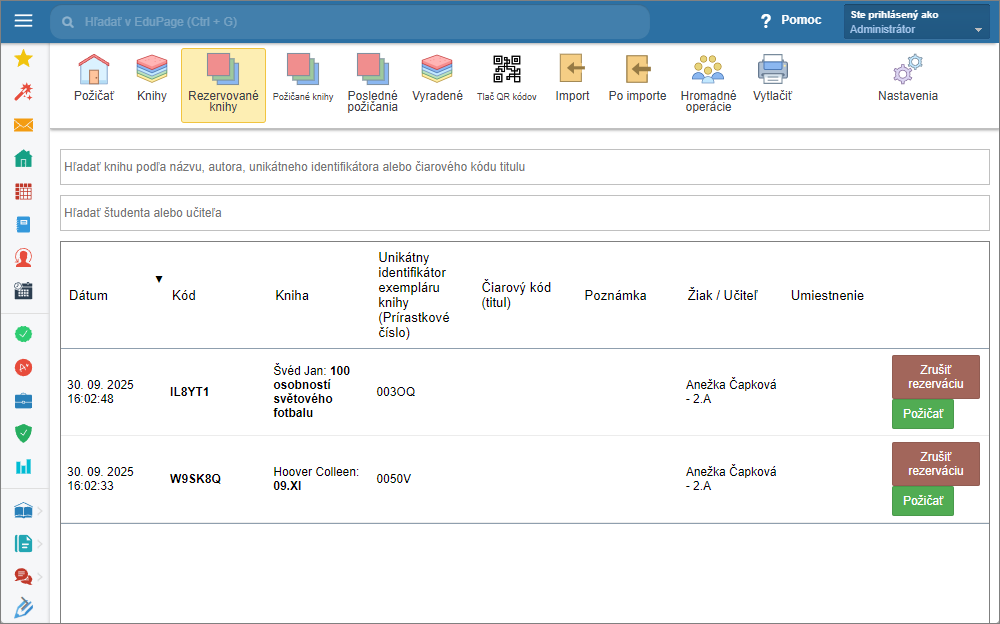
Task: Expand the open book sidebar submenu
Action: [x=25, y=511]
